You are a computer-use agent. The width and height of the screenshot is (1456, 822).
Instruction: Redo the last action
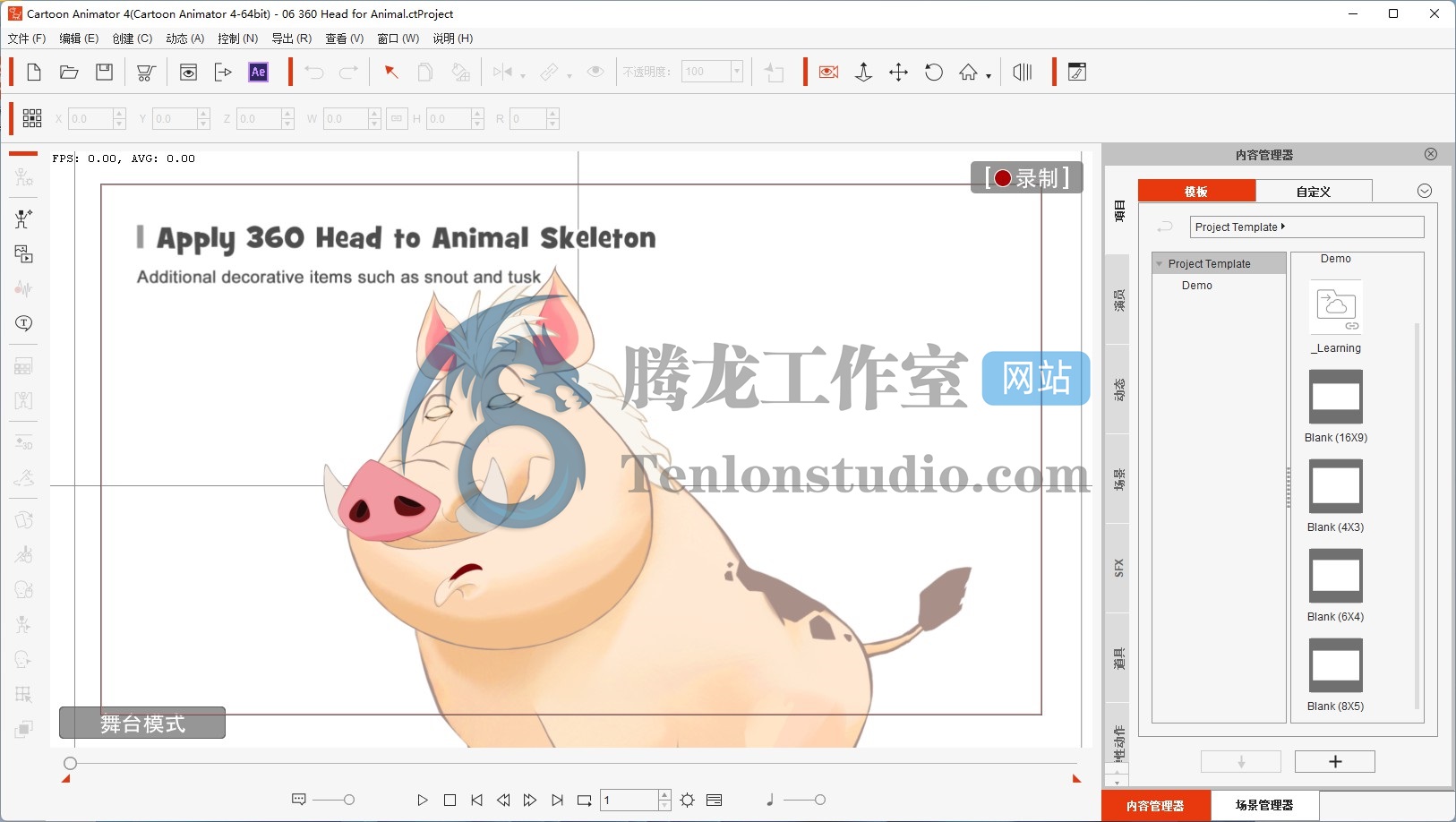click(348, 73)
